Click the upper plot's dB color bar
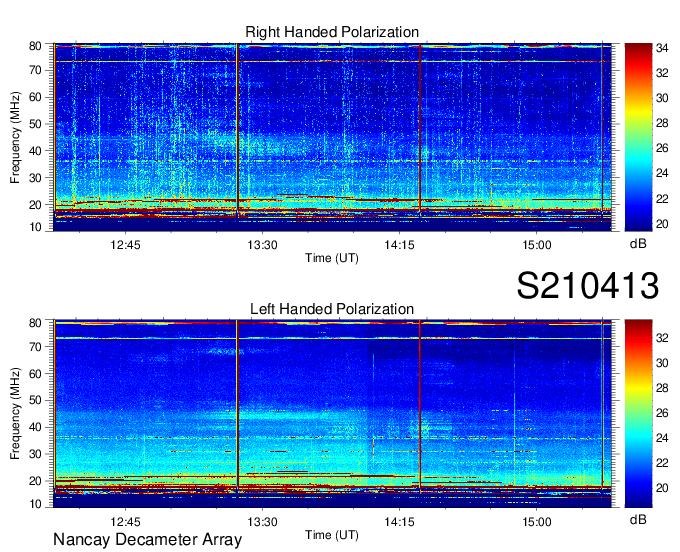 (x=638, y=137)
